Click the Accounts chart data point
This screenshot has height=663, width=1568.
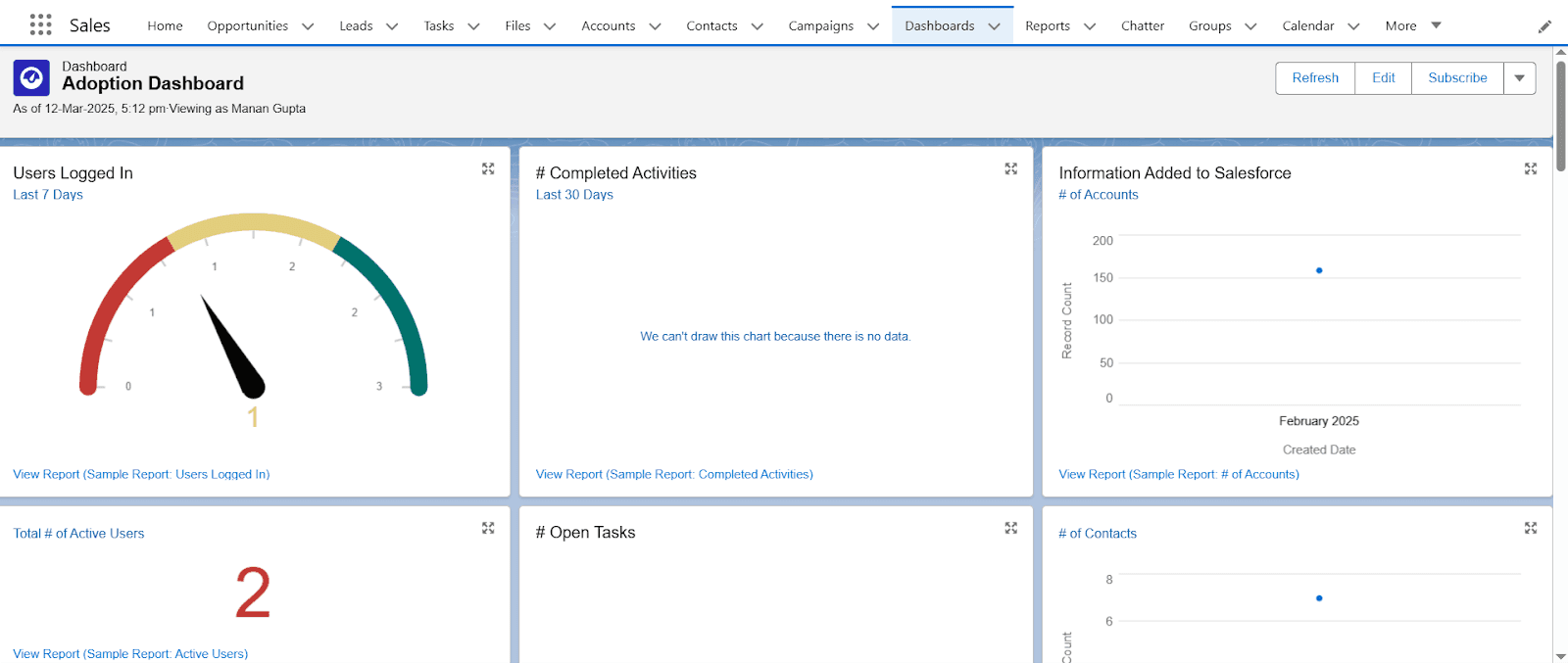[1319, 270]
